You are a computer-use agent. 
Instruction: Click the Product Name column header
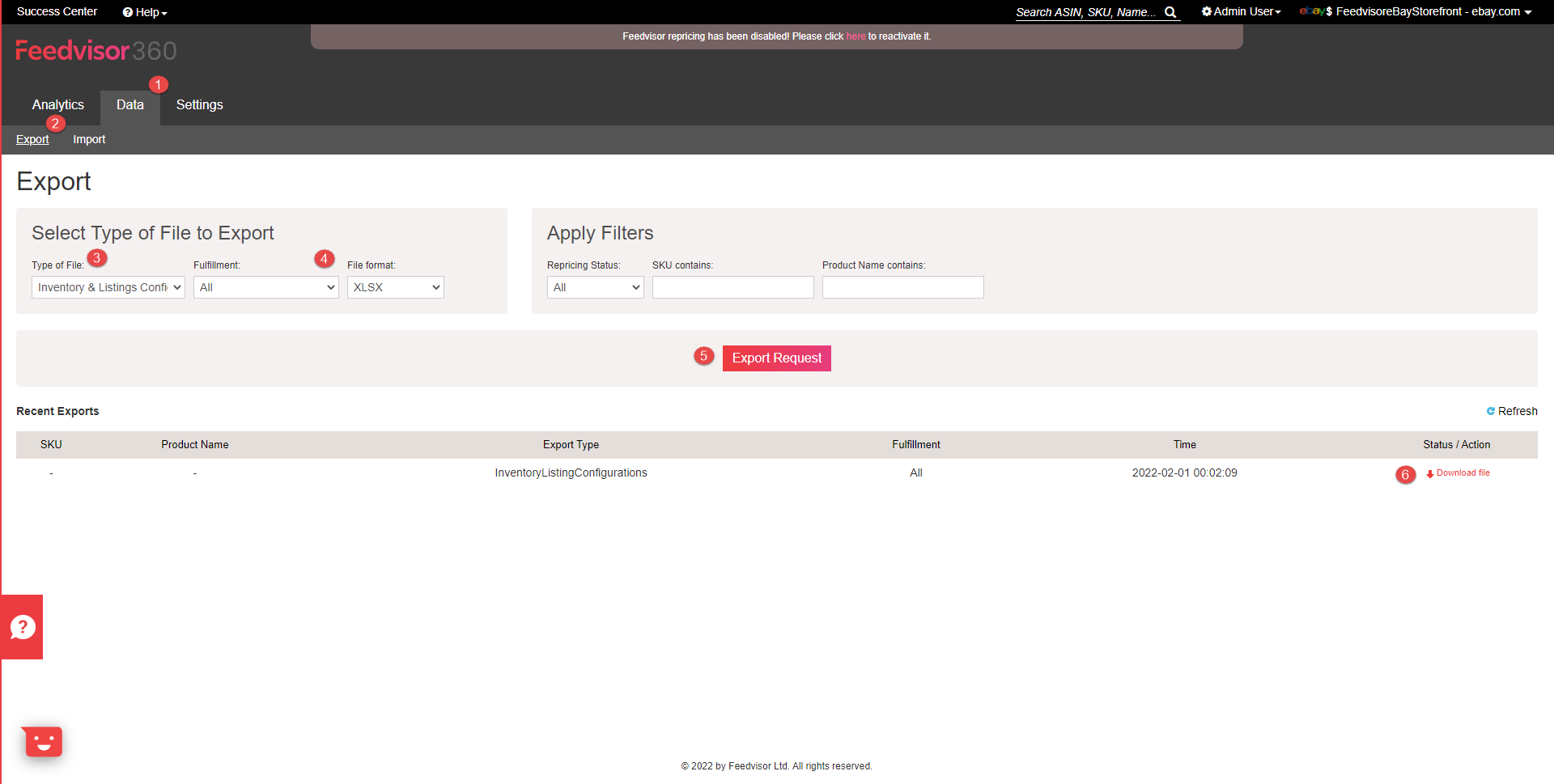point(195,444)
